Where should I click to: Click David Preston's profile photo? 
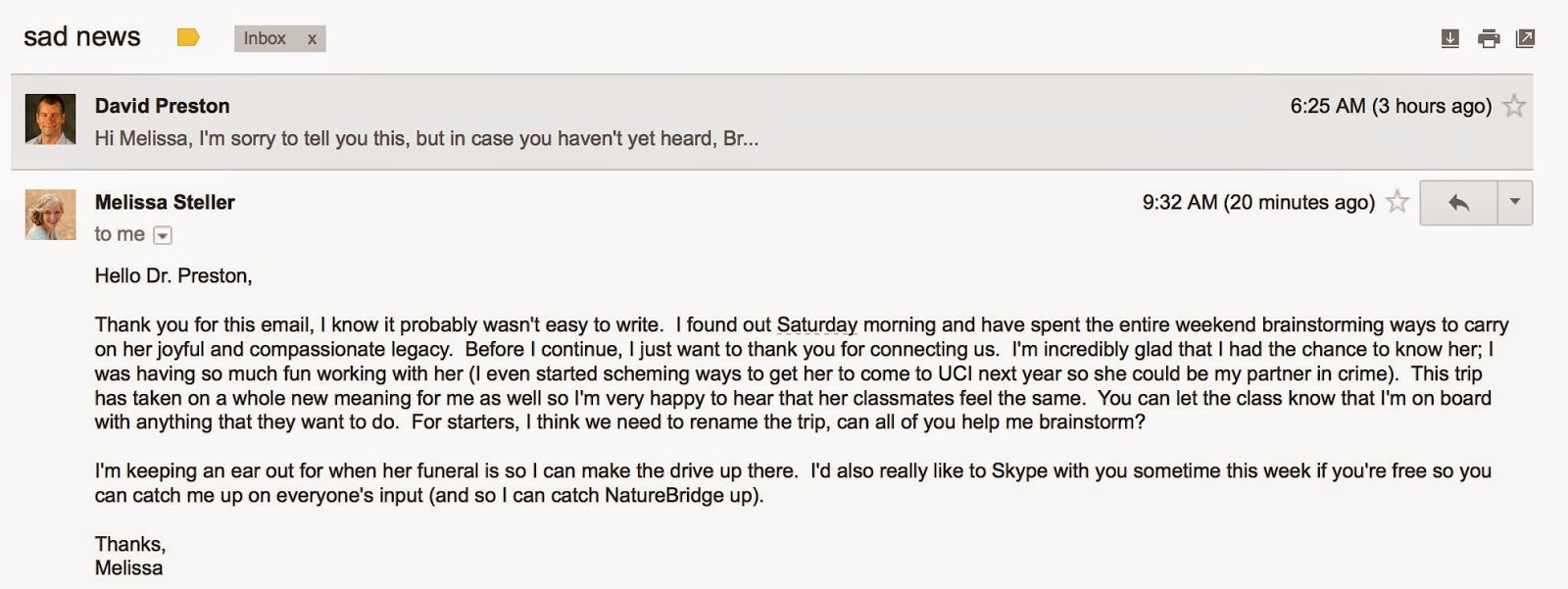pos(50,120)
